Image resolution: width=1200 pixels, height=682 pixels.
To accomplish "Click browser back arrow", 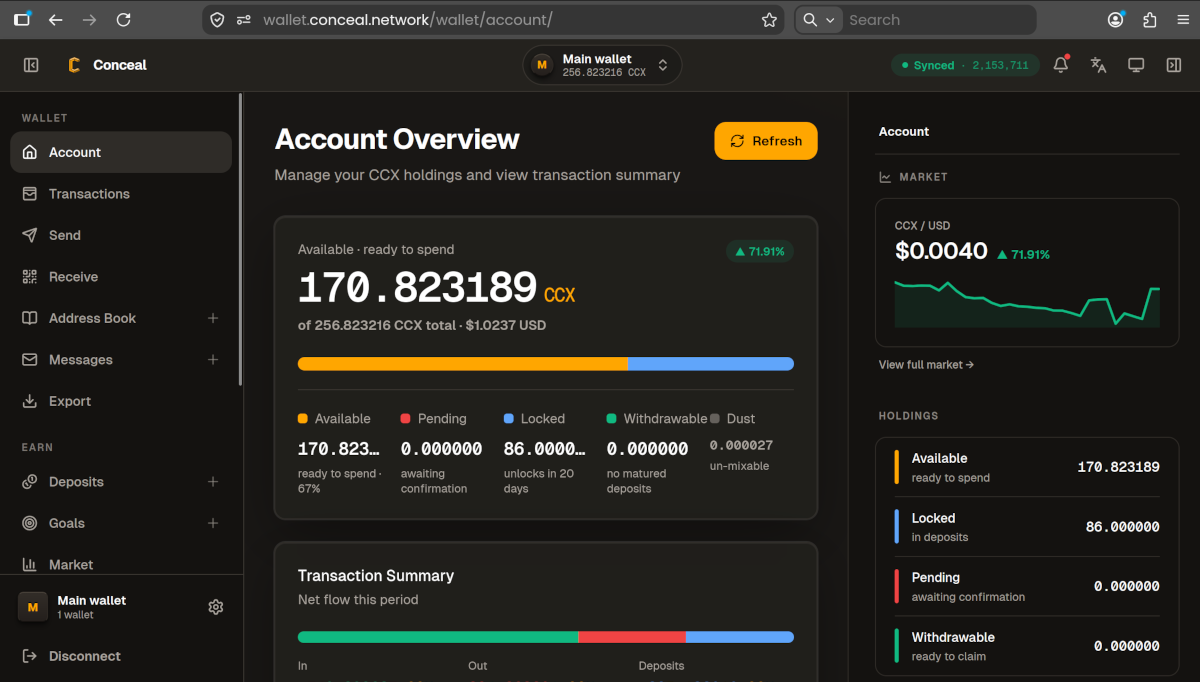I will (x=56, y=20).
